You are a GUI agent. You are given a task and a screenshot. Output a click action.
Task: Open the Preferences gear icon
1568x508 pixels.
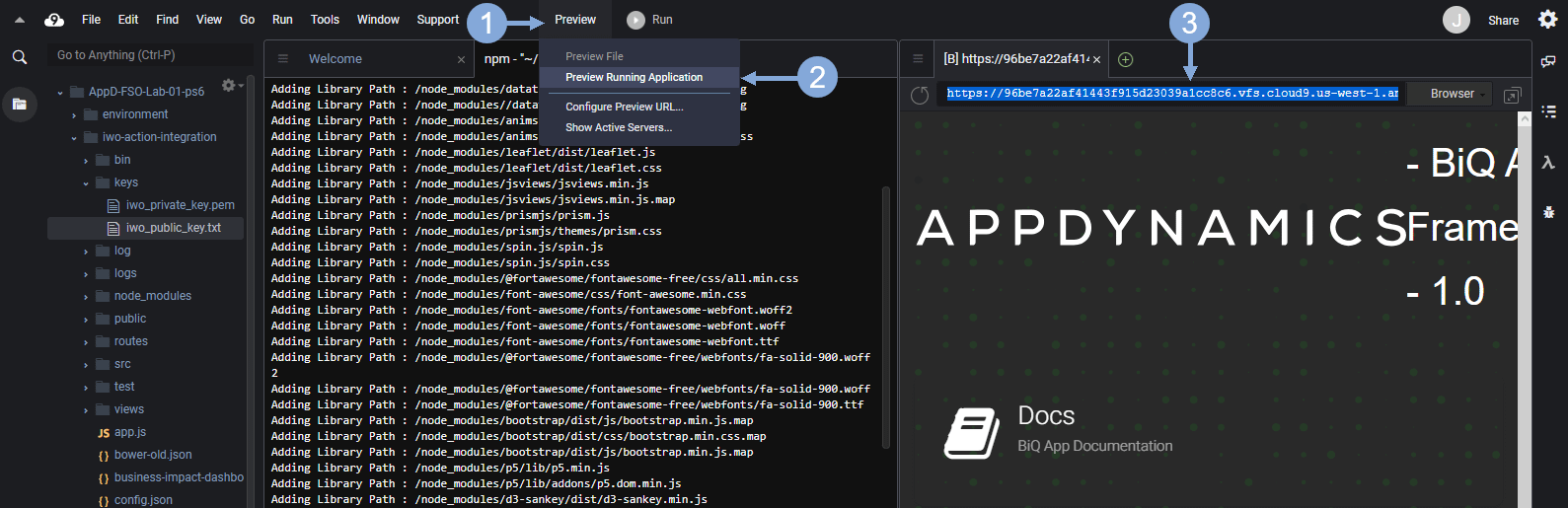pyautogui.click(x=1547, y=20)
